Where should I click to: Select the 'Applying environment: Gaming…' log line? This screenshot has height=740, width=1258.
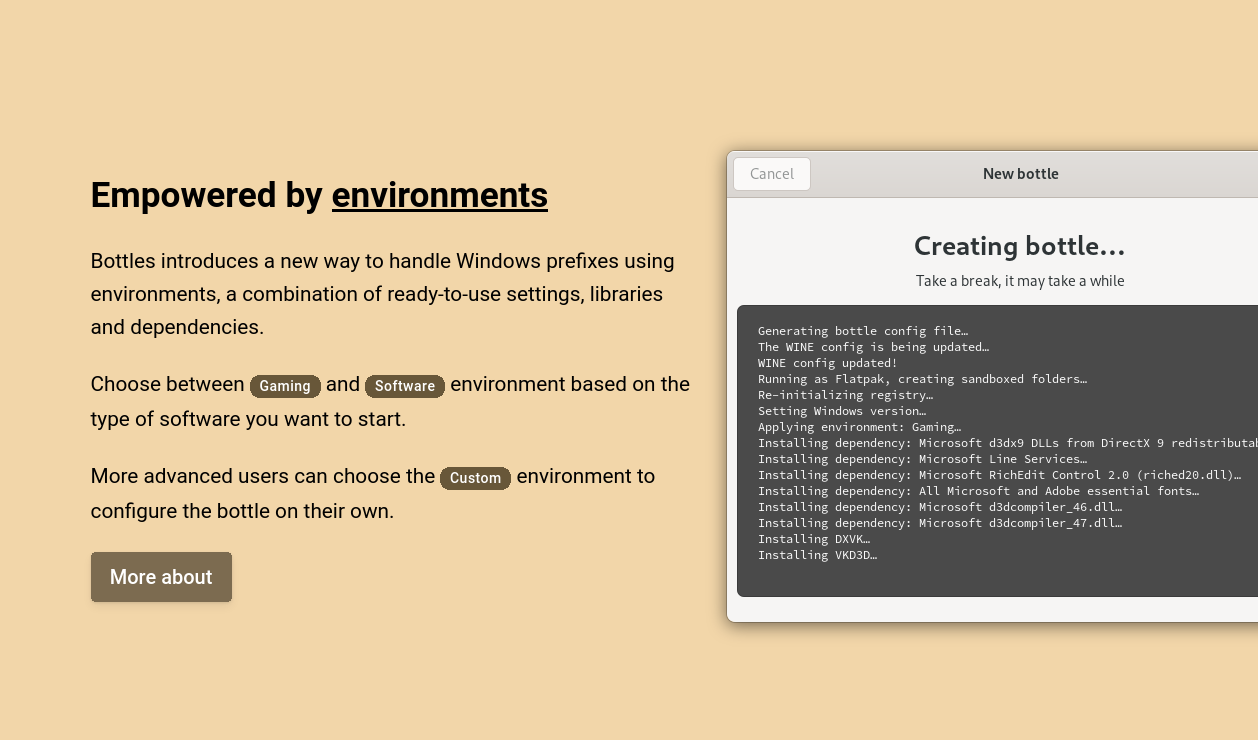pos(858,427)
